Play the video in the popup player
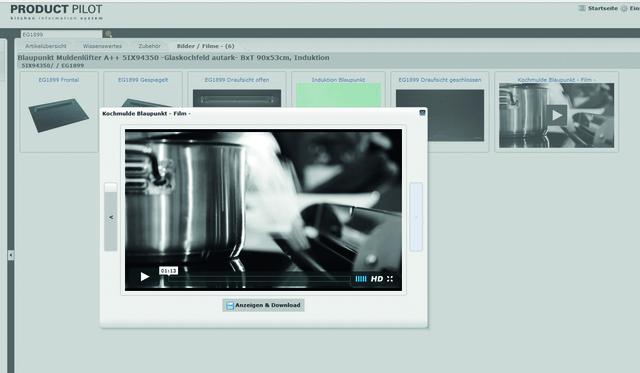Viewport: 640px width, 373px height. click(x=145, y=277)
